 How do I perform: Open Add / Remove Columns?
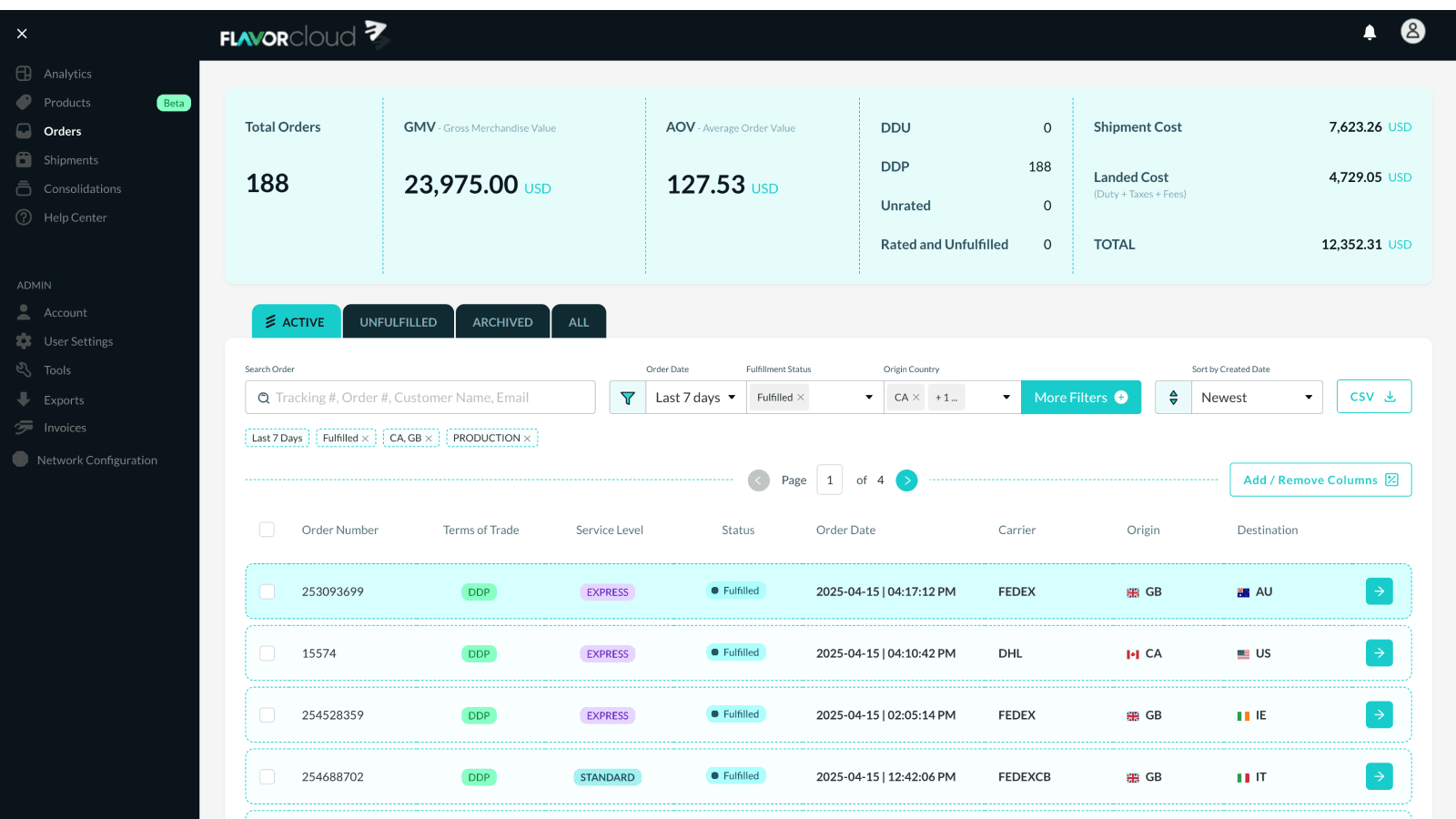point(1319,480)
